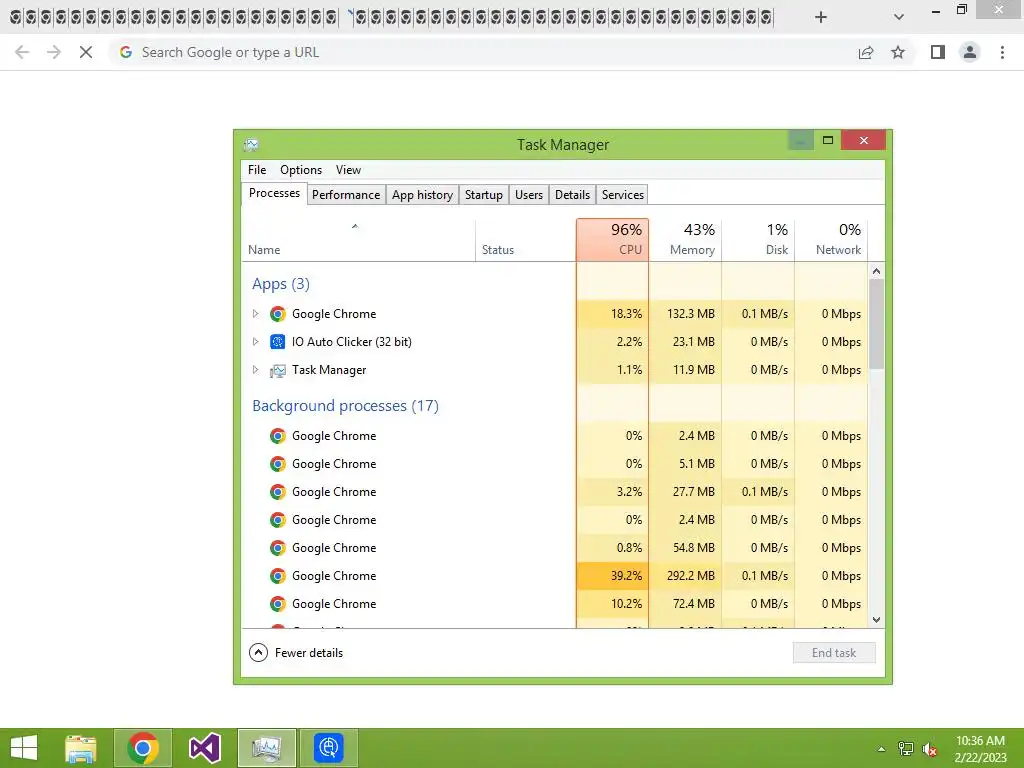Click Chrome icon in the 10.2% CPU row
Viewport: 1024px width, 768px height.
(278, 604)
